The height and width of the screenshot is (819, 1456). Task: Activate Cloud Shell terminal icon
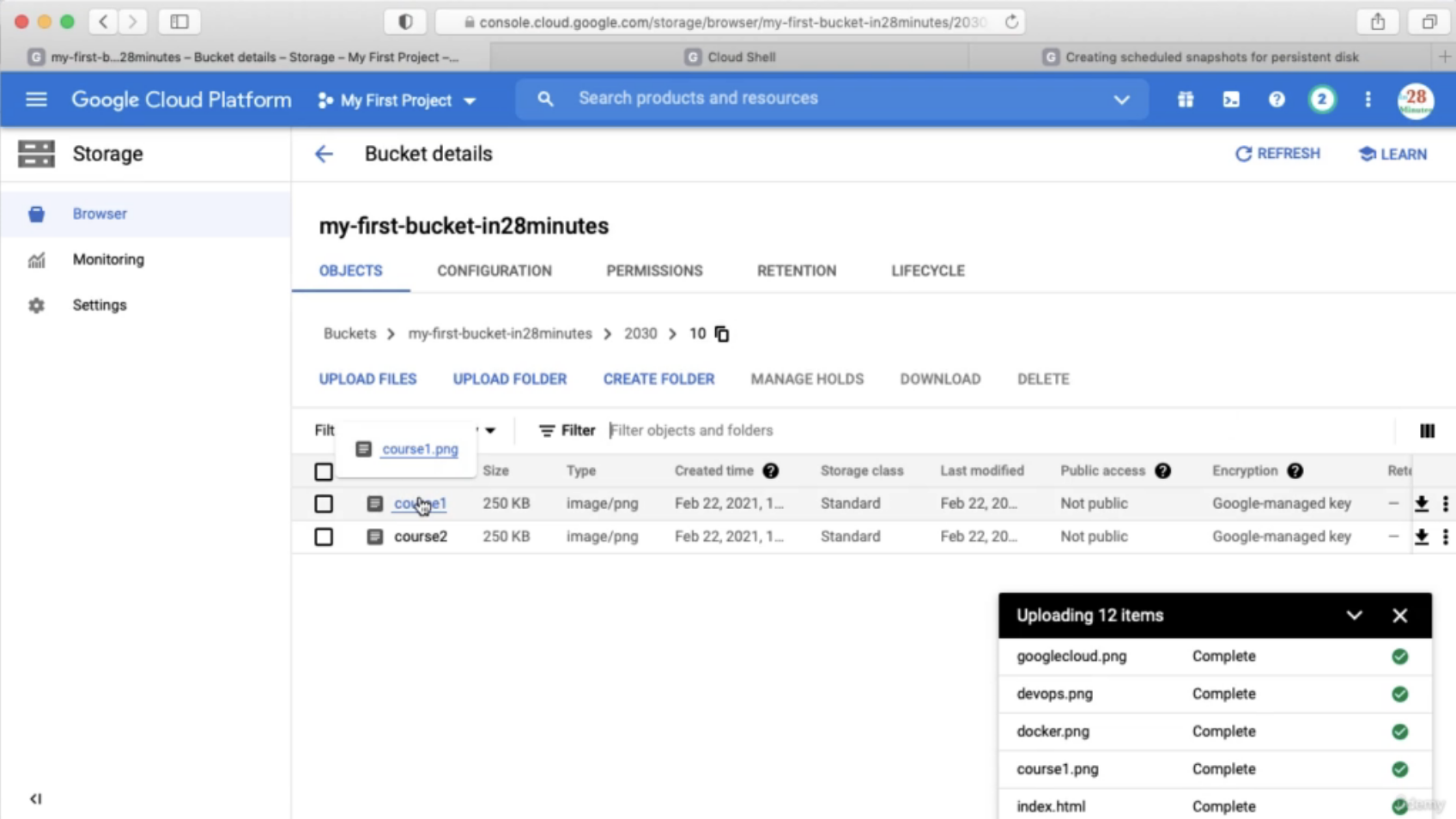1231,100
